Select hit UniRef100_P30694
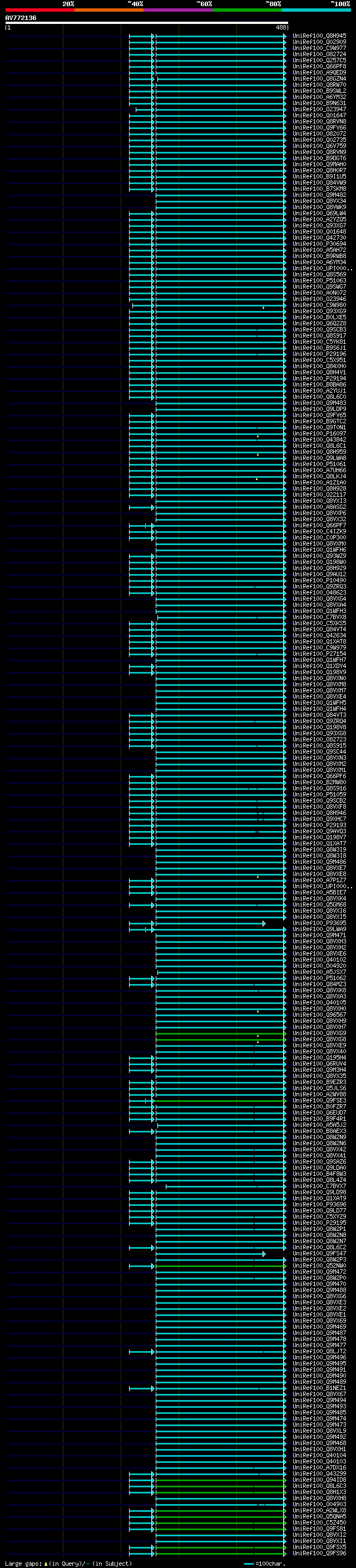 click(x=319, y=244)
